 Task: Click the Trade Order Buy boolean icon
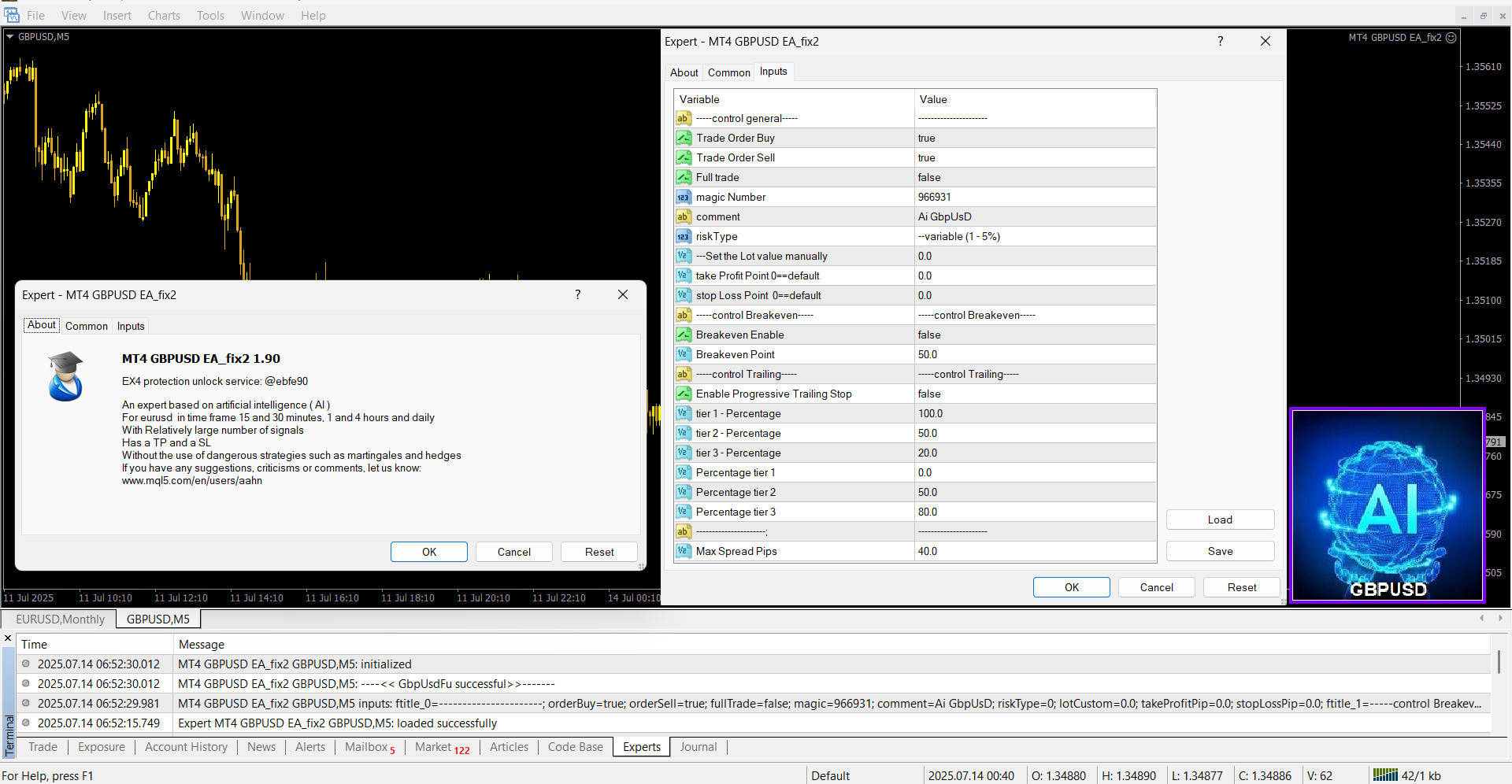pos(684,138)
